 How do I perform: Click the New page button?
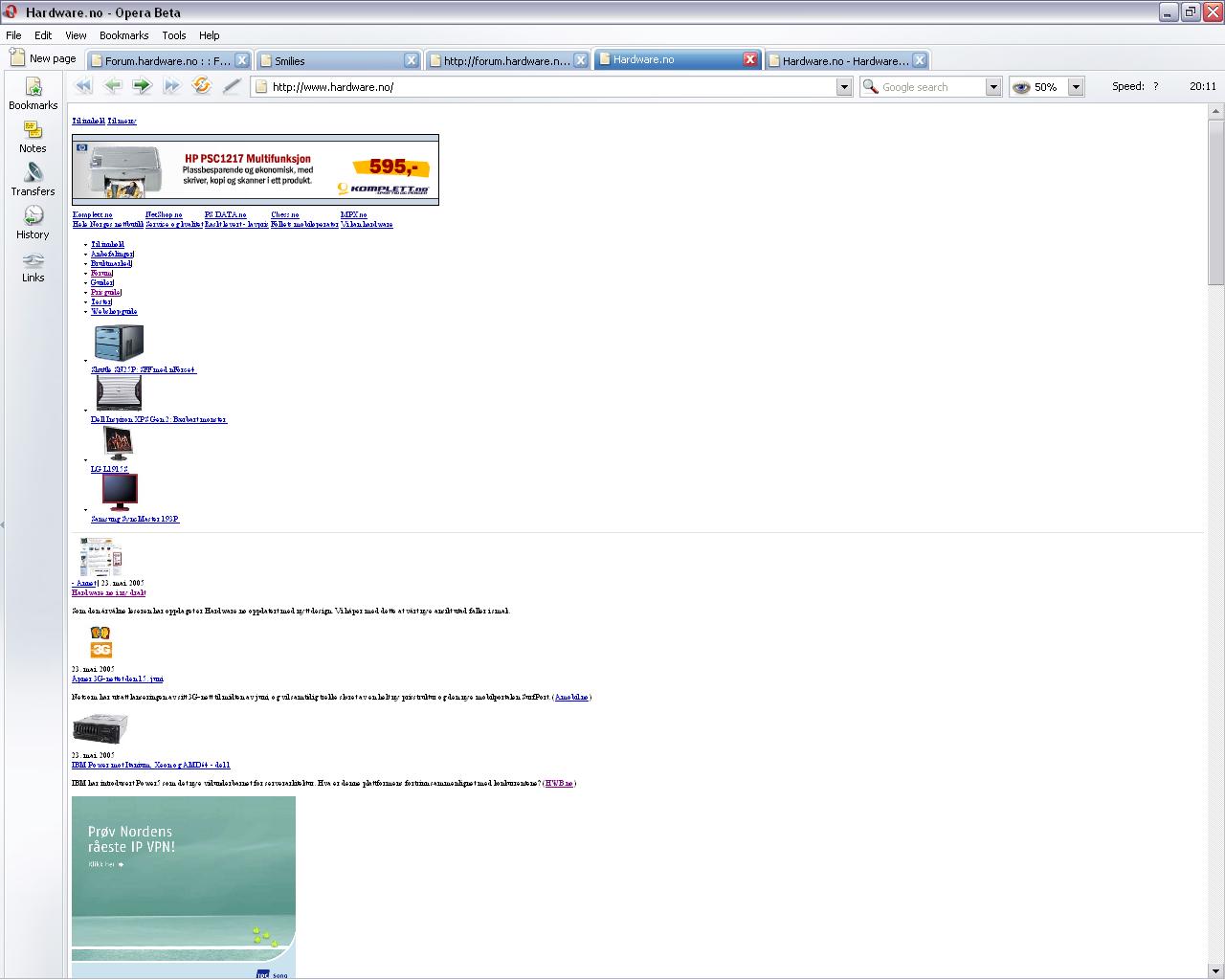[43, 58]
